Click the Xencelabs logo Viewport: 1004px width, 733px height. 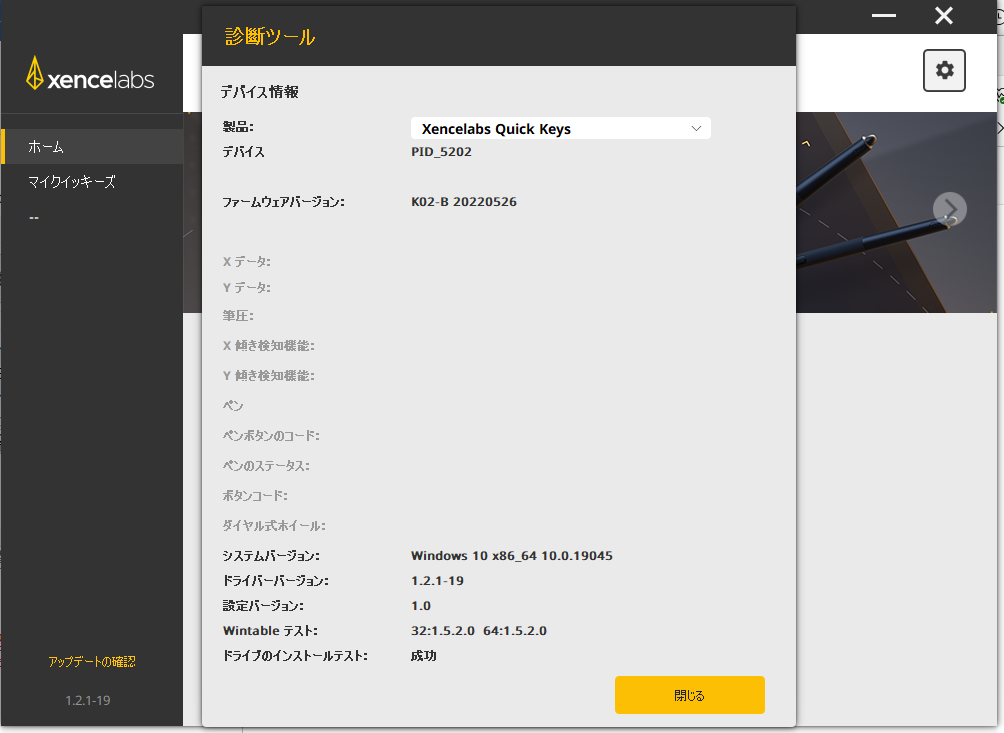pyautogui.click(x=90, y=74)
